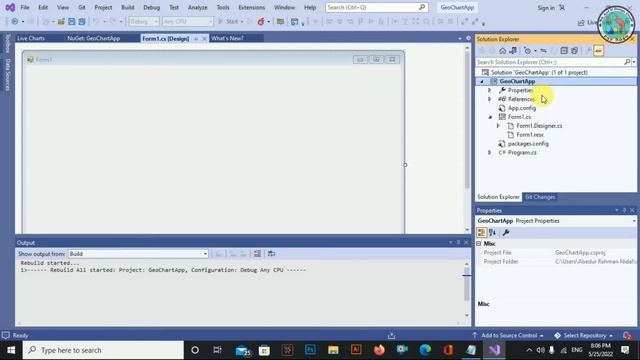Click the Form1 designer right resize handle

click(x=405, y=165)
